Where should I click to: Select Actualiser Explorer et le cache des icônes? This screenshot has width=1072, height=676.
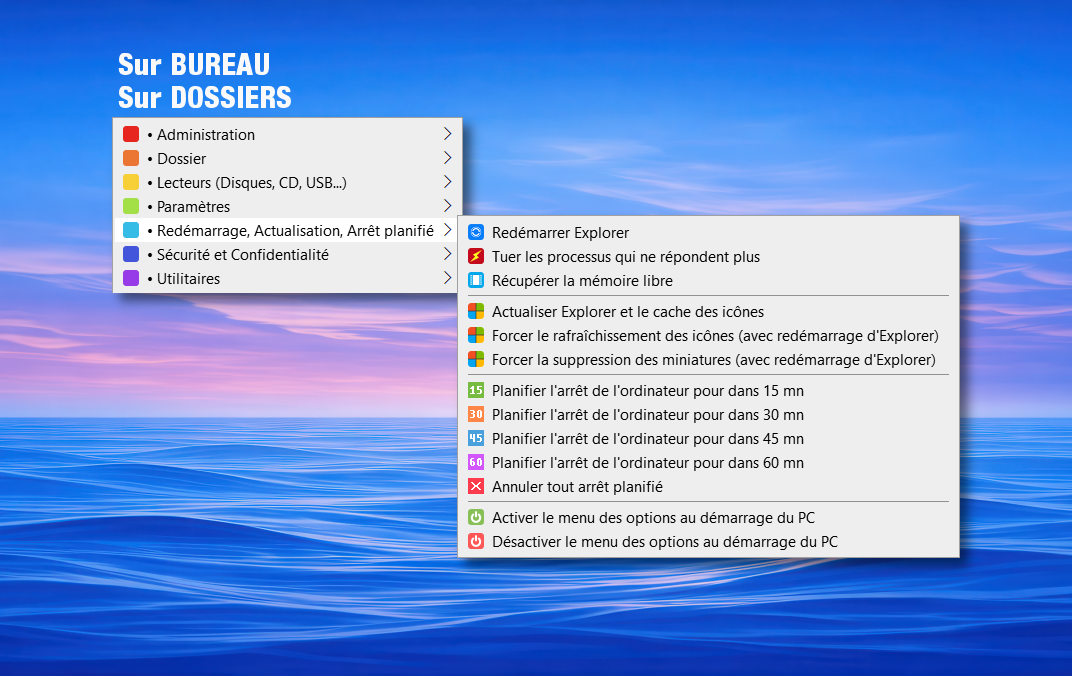pyautogui.click(x=627, y=312)
